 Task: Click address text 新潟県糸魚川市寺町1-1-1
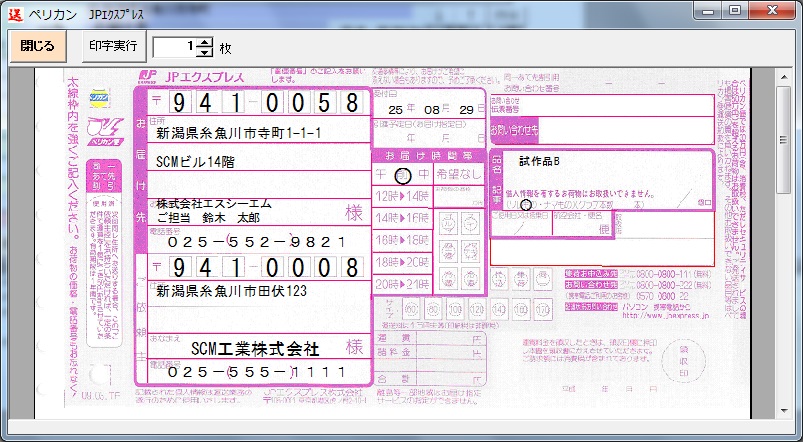(x=239, y=134)
